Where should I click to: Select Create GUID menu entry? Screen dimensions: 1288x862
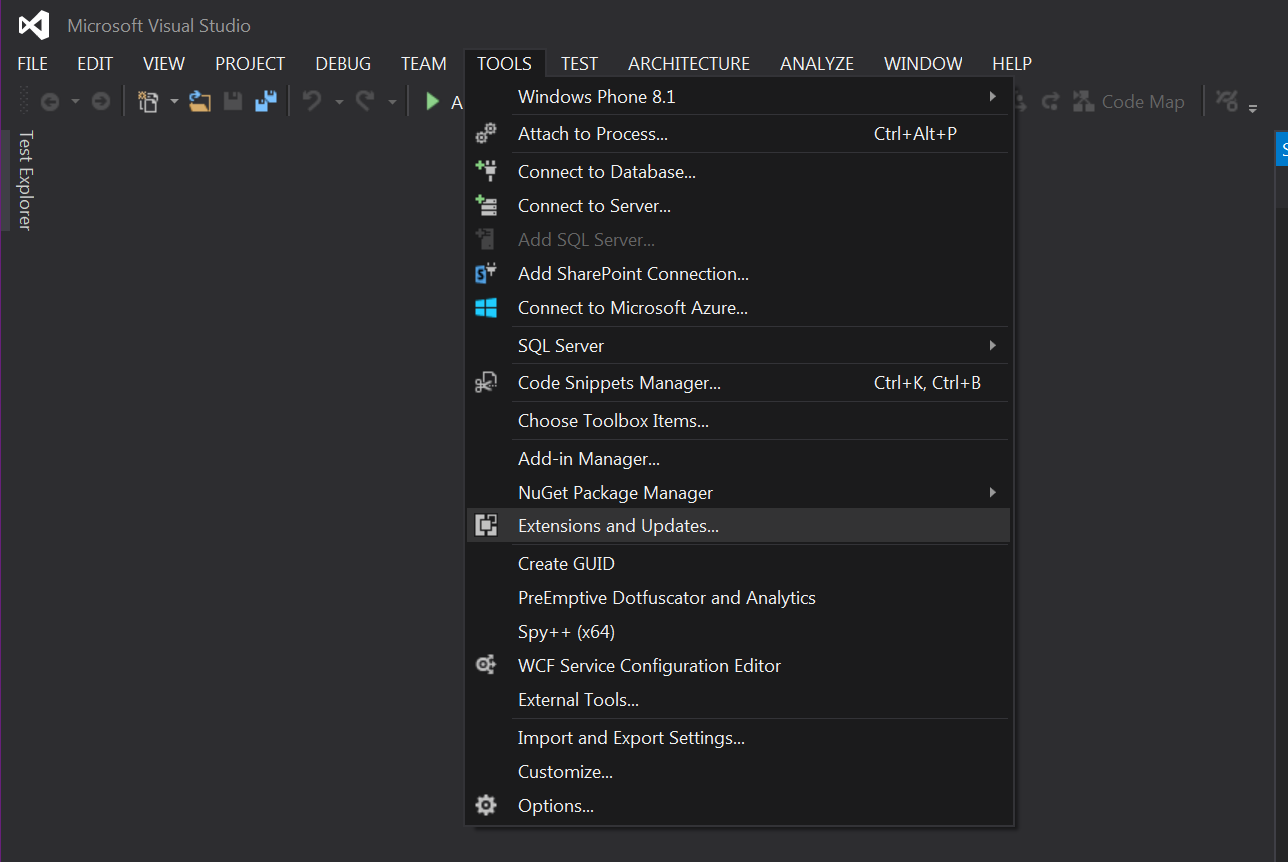pos(738,563)
